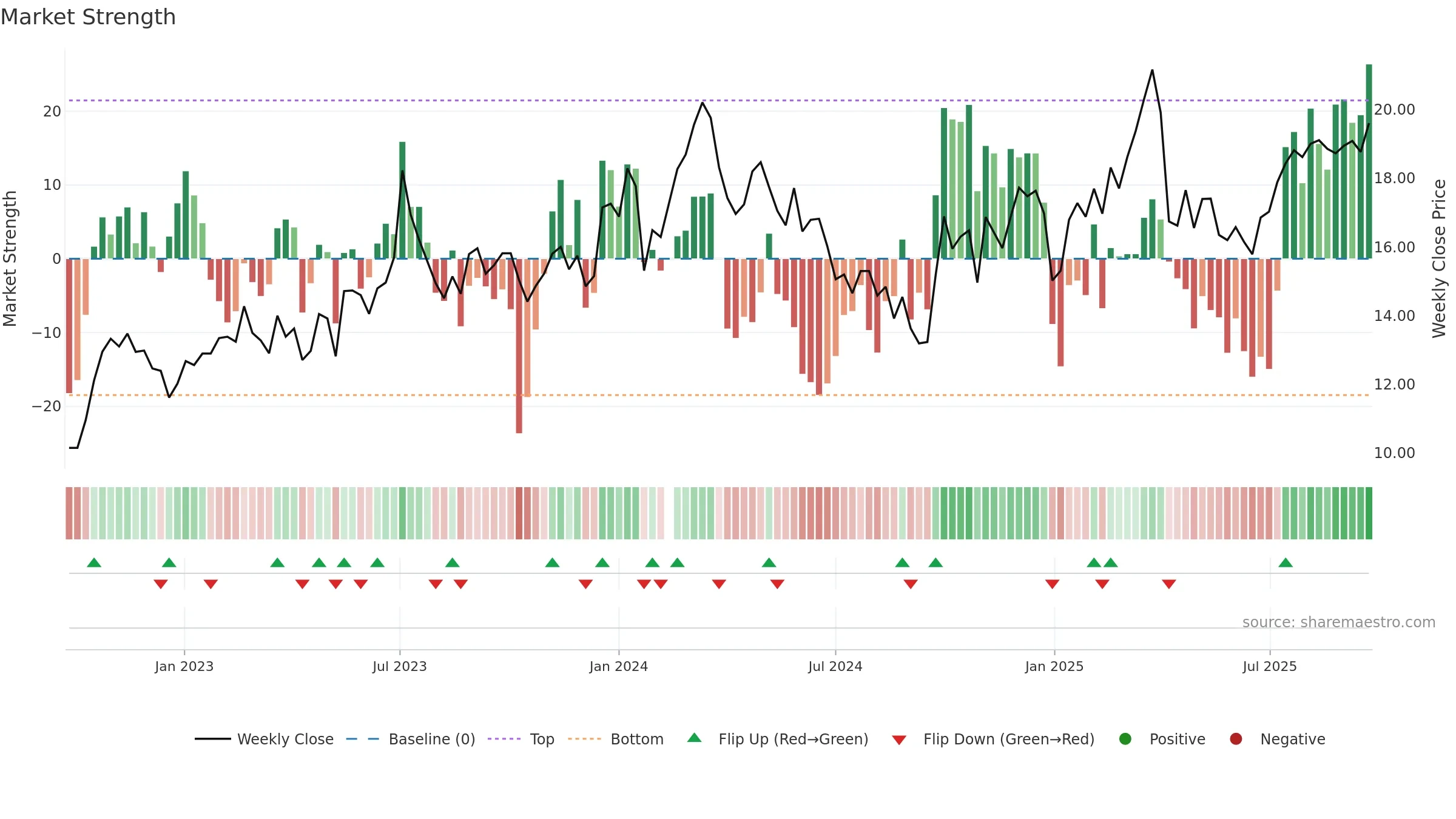Click the first red flip-down marker before Jan 2023
The width and height of the screenshot is (1456, 819).
(161, 584)
